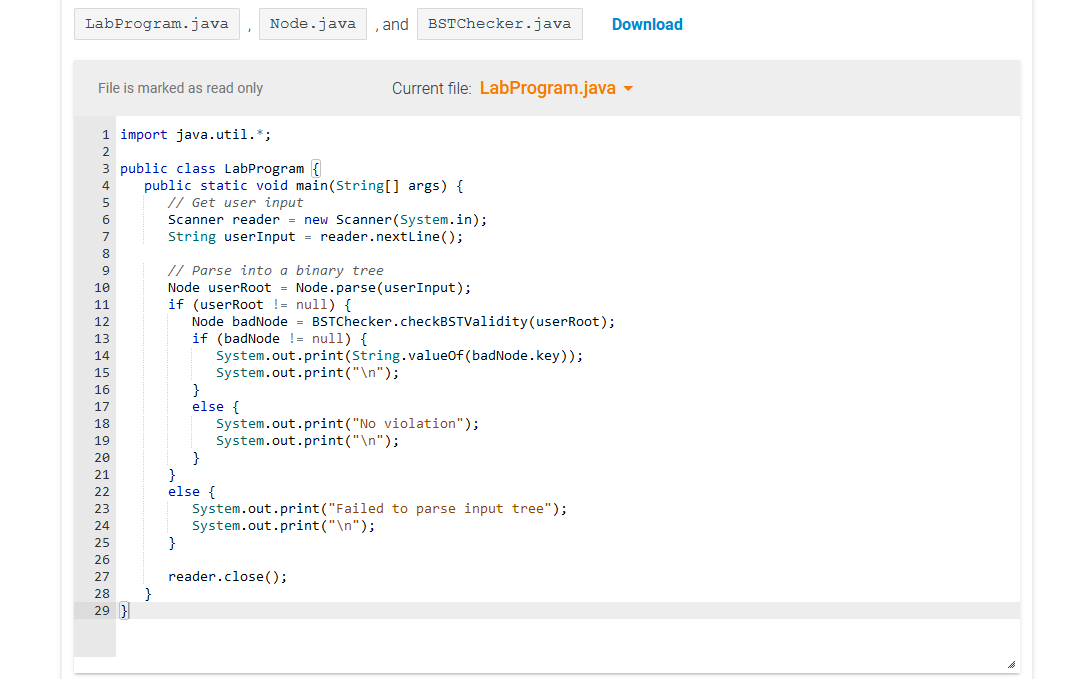Click the orange LabProgram.java label
Image resolution: width=1090 pixels, height=679 pixels.
pos(549,88)
